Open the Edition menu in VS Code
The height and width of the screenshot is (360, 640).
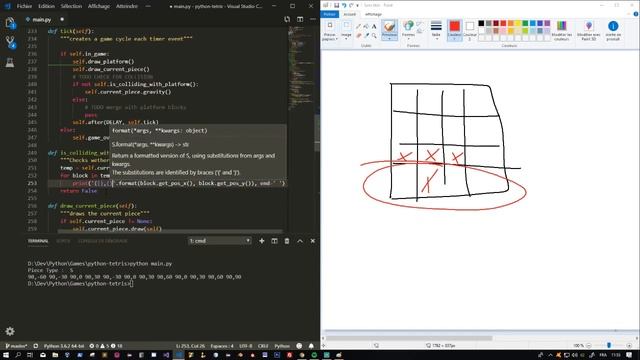[x=46, y=6]
